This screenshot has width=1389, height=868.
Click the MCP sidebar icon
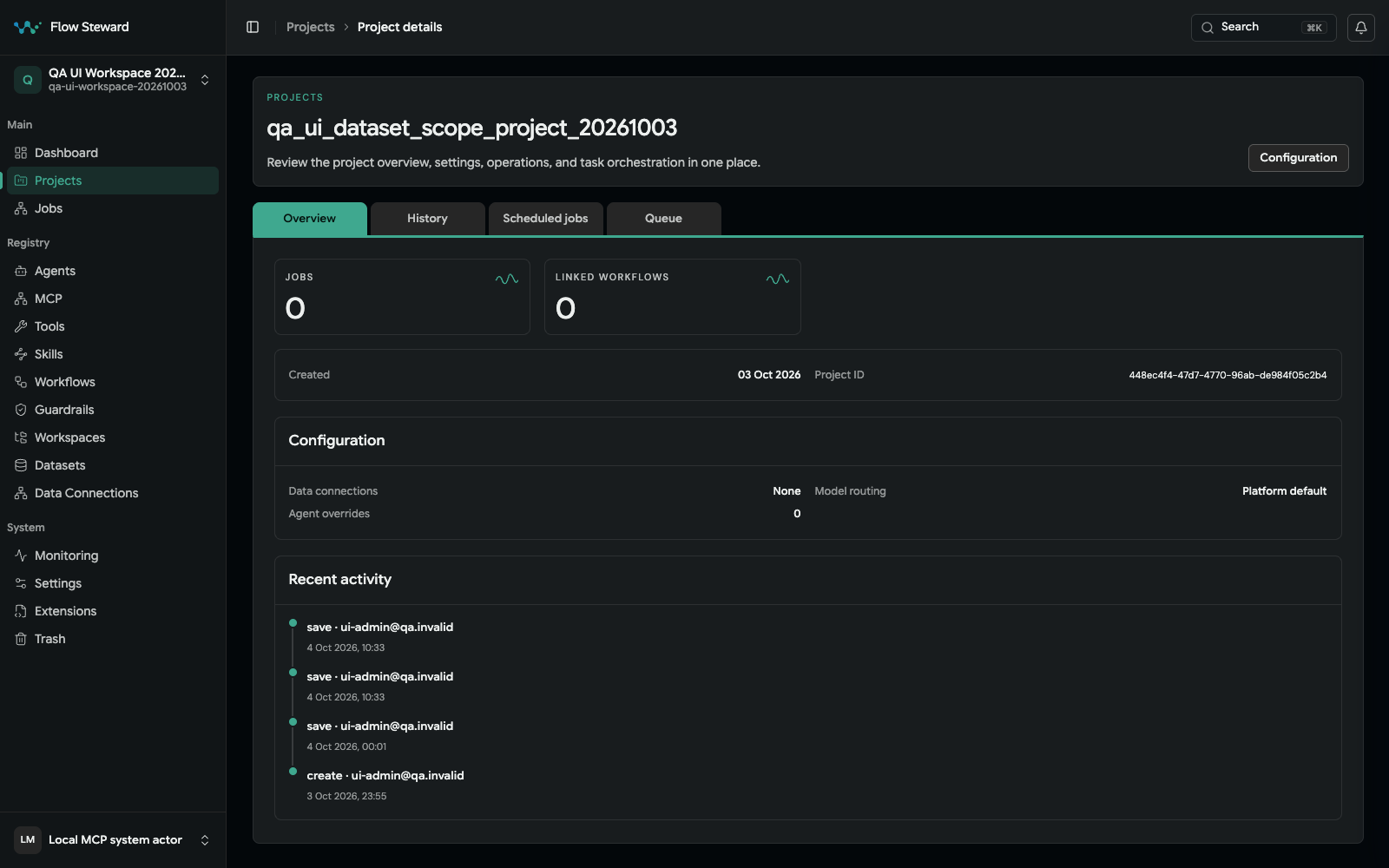(x=21, y=299)
